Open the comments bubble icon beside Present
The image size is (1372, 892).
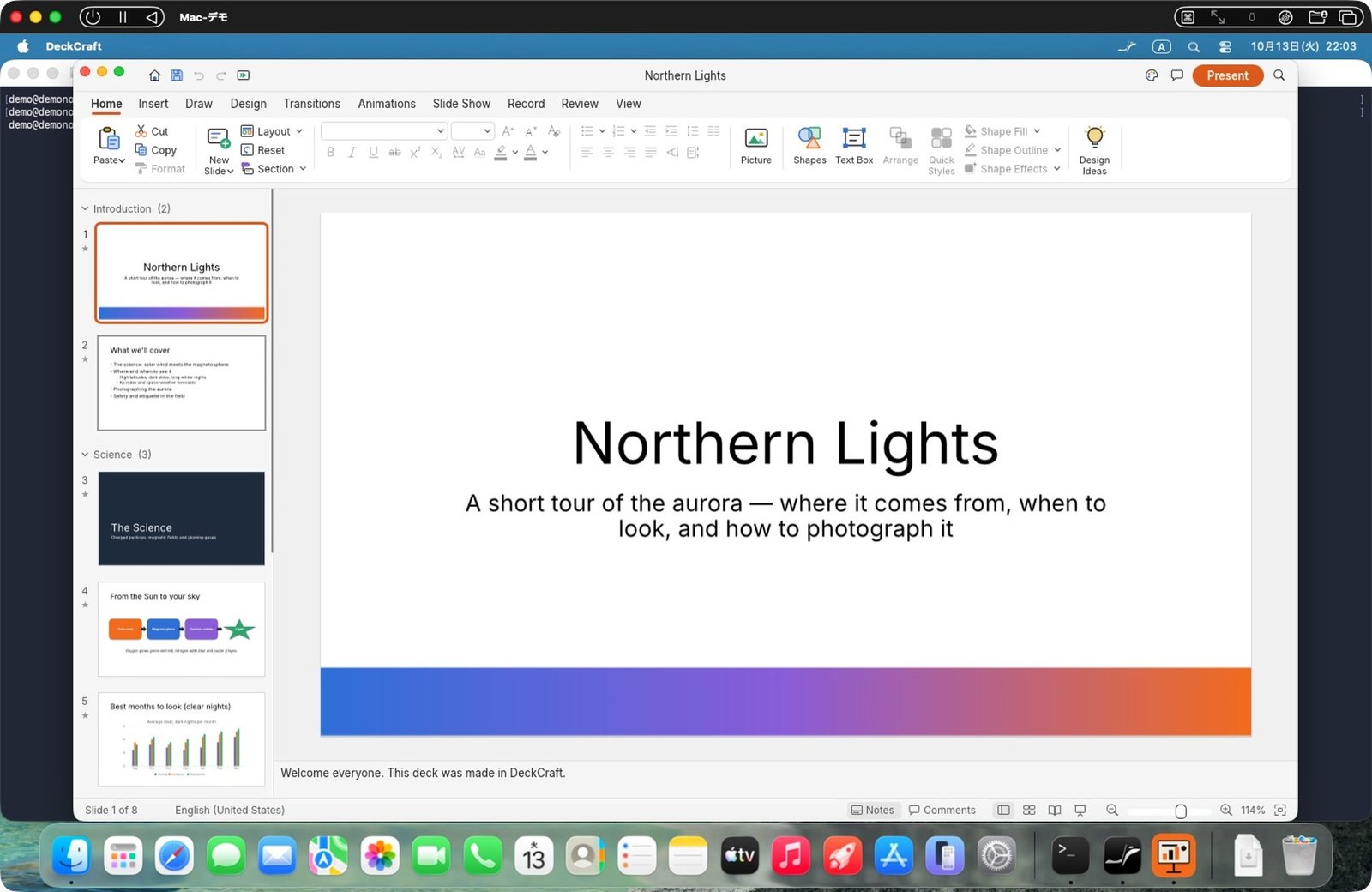click(x=1177, y=75)
